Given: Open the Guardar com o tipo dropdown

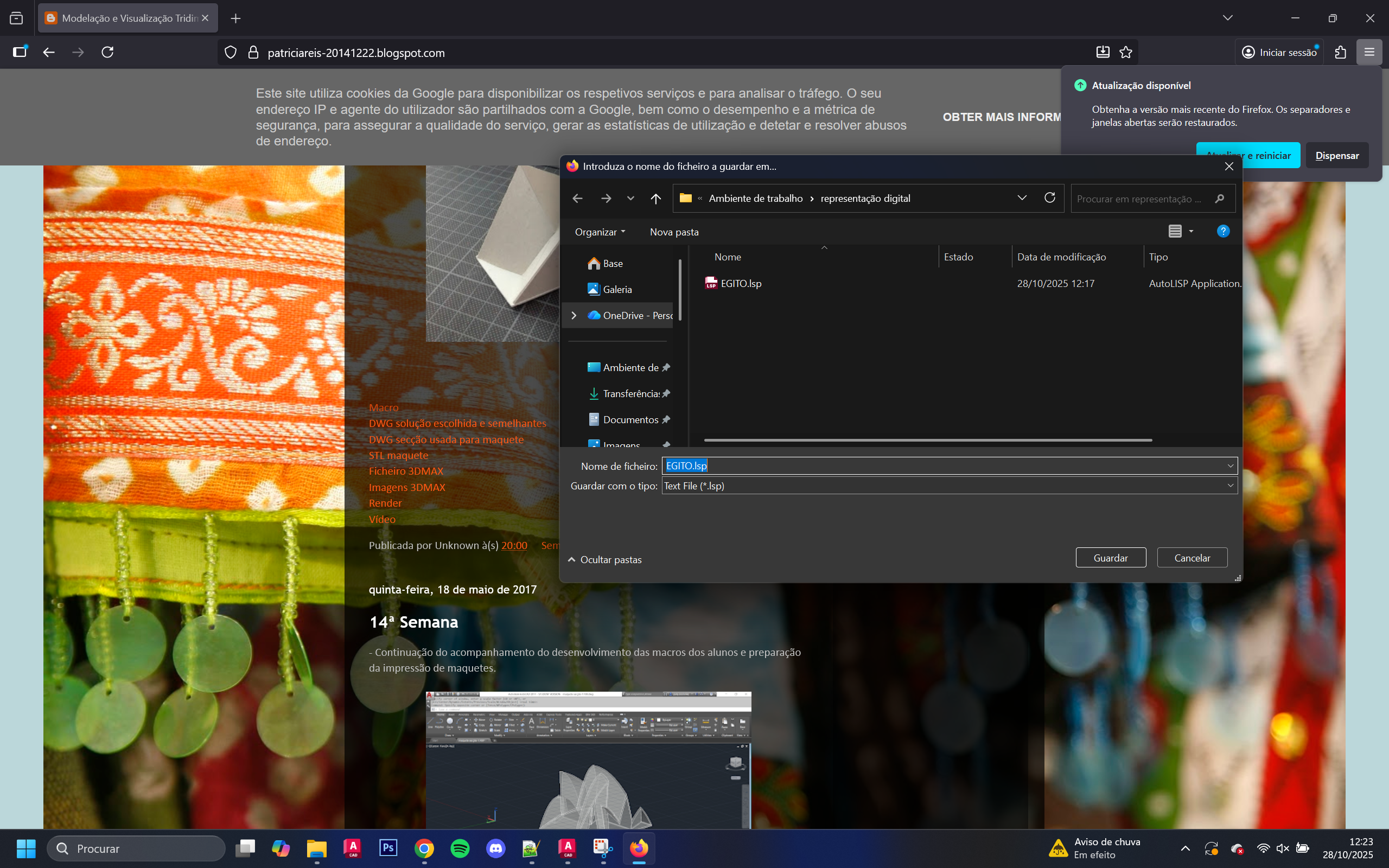Looking at the screenshot, I should coord(1230,486).
